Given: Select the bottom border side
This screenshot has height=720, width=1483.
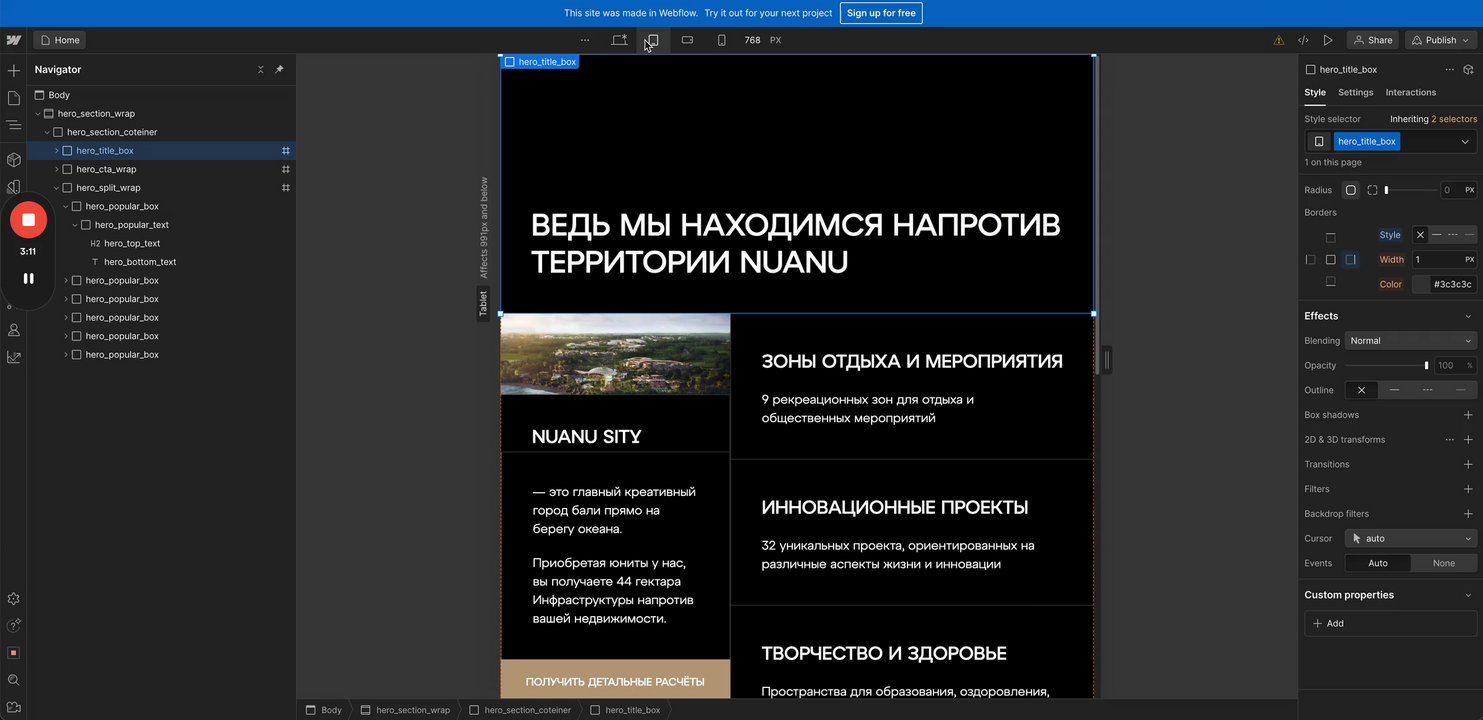Looking at the screenshot, I should (1330, 282).
